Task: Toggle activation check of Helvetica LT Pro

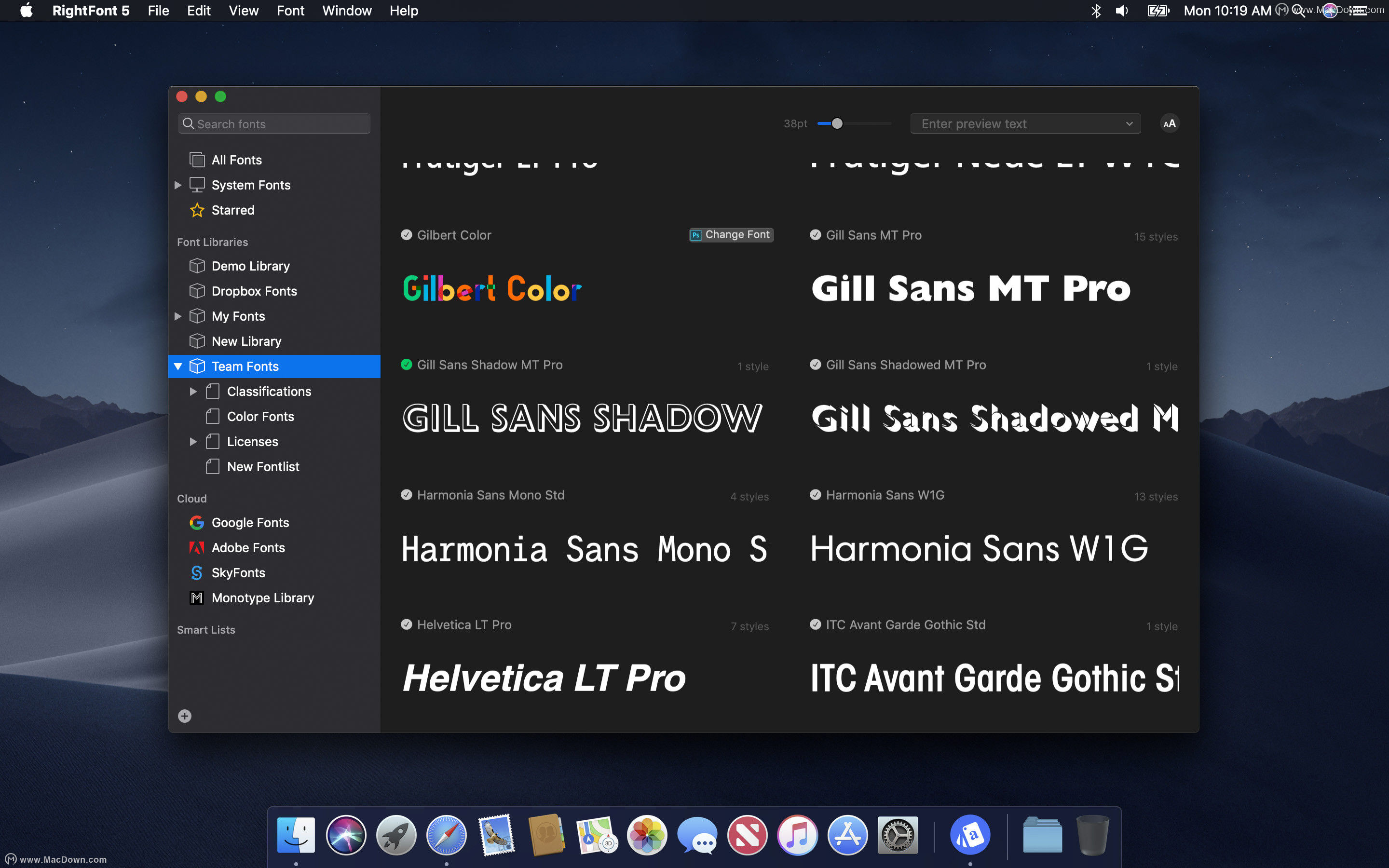Action: [407, 624]
